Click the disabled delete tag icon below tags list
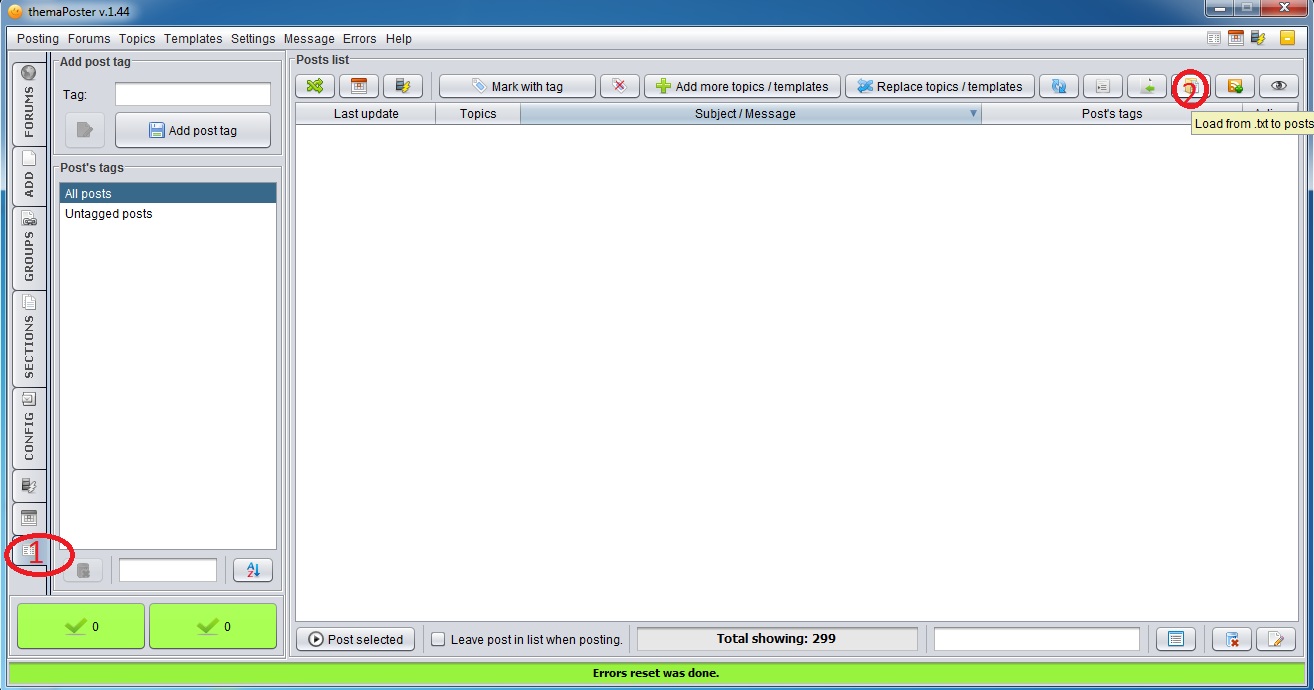Screen dimensions: 1314x690 click(83, 570)
